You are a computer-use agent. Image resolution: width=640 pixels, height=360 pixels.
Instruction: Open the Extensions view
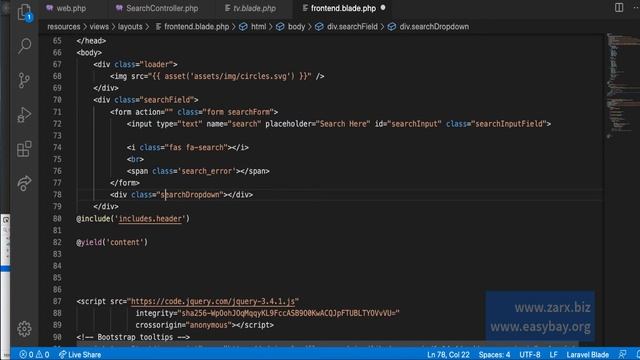pyautogui.click(x=24, y=149)
